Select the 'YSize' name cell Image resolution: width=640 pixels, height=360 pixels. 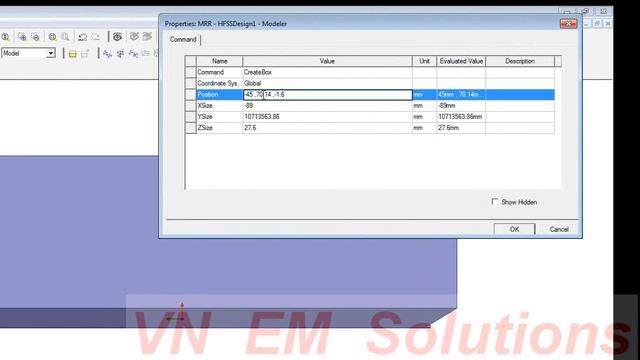pyautogui.click(x=220, y=117)
